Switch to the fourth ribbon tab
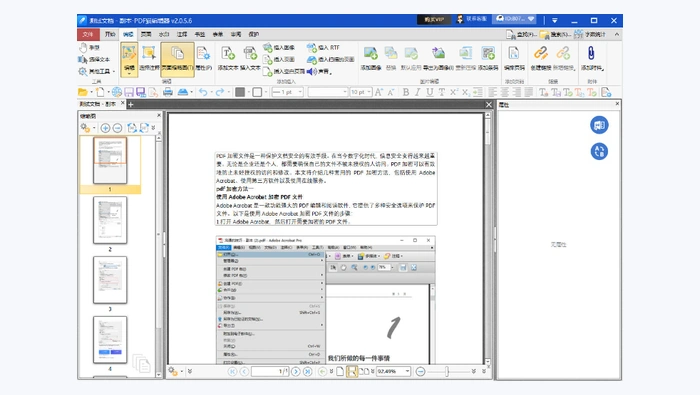The width and height of the screenshot is (700, 395). [x=146, y=34]
